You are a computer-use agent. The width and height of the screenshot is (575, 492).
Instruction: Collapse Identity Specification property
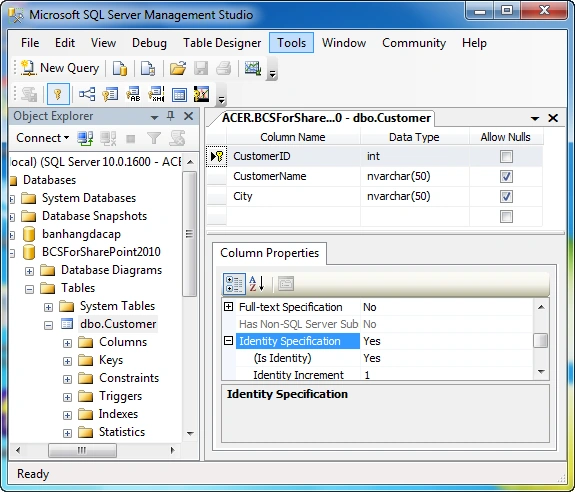tap(228, 341)
